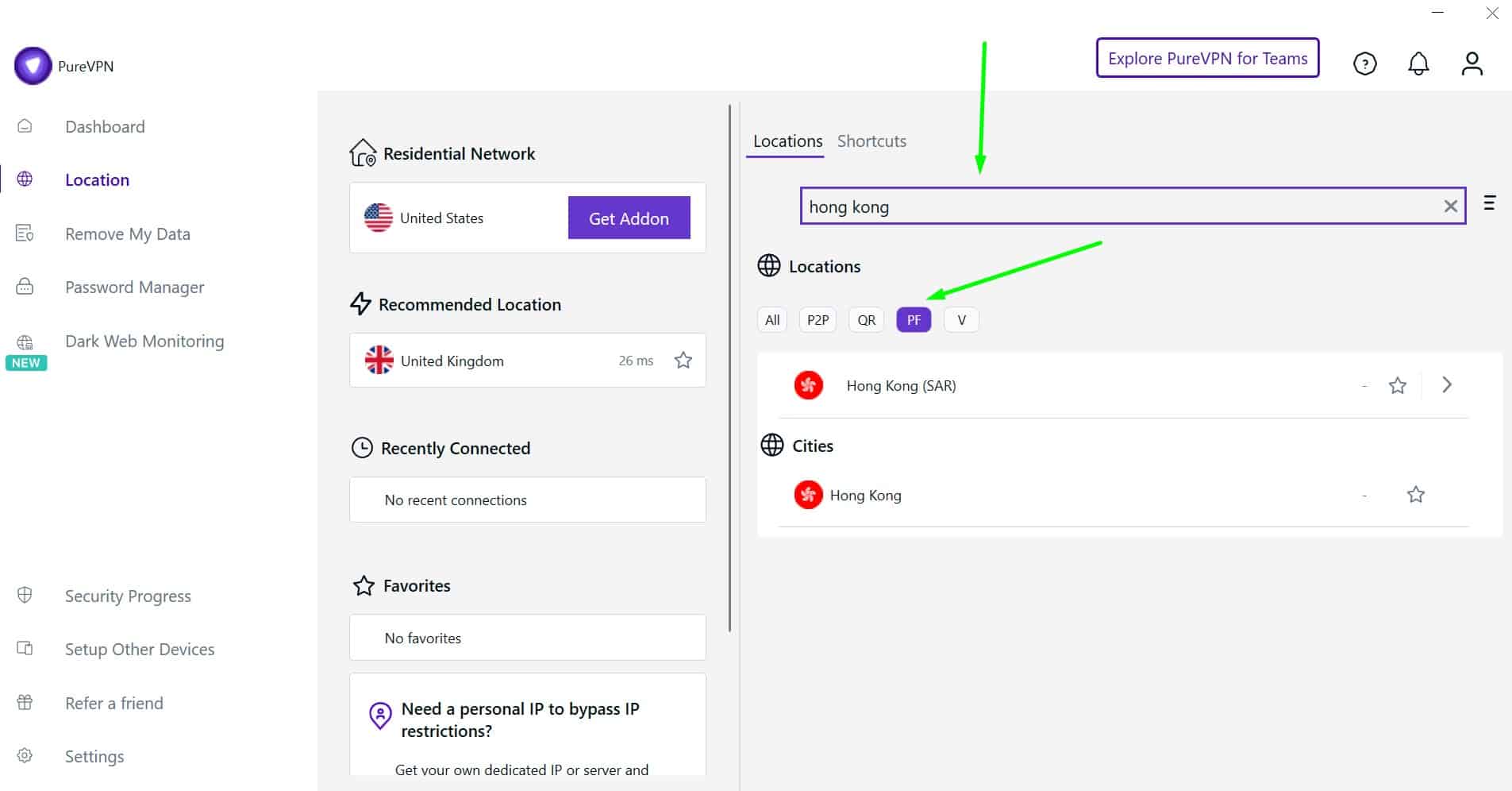Click the PureVPN shield logo
Screen dimensions: 1512x791
click(33, 66)
